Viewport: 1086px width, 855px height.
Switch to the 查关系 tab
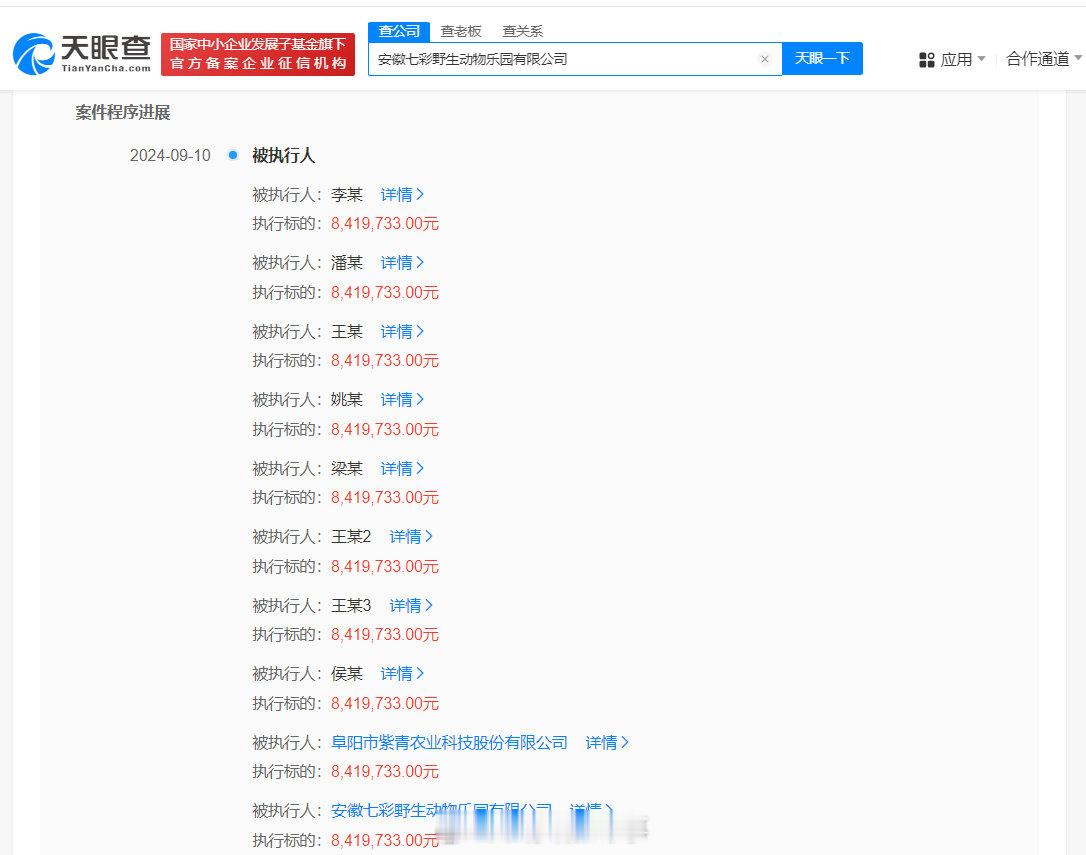[522, 31]
